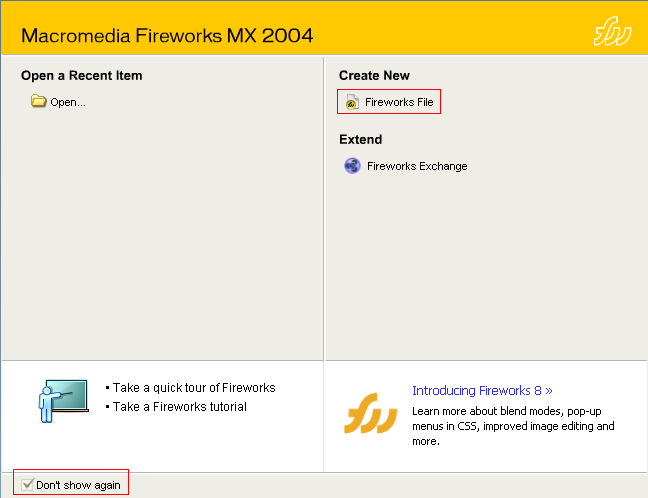
Task: Click the Extend section heading
Action: pyautogui.click(x=360, y=139)
